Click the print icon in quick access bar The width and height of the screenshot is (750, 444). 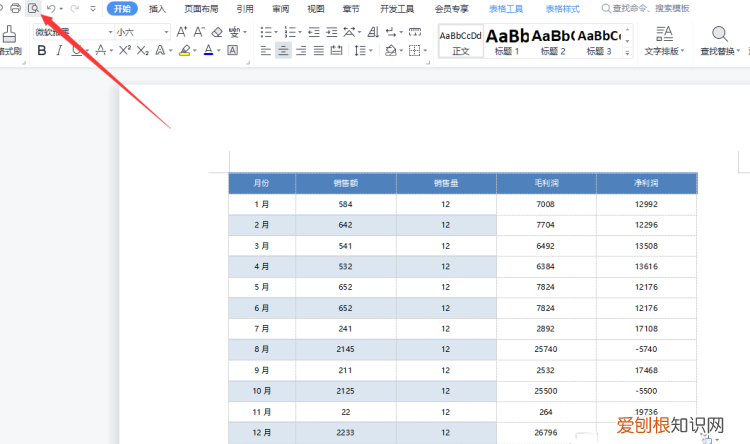click(15, 8)
